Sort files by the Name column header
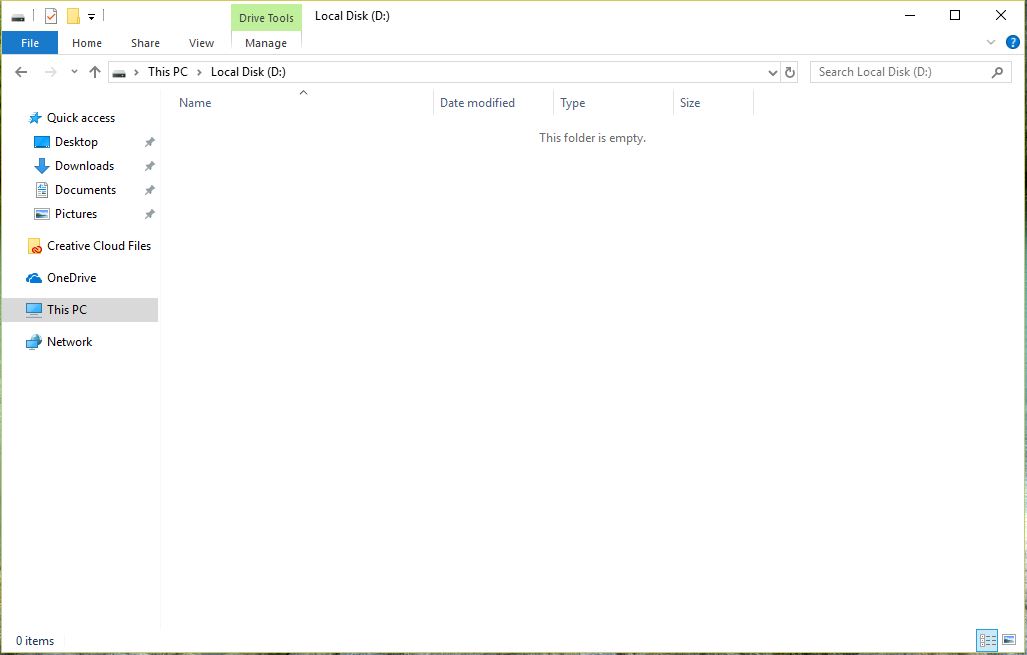 194,102
